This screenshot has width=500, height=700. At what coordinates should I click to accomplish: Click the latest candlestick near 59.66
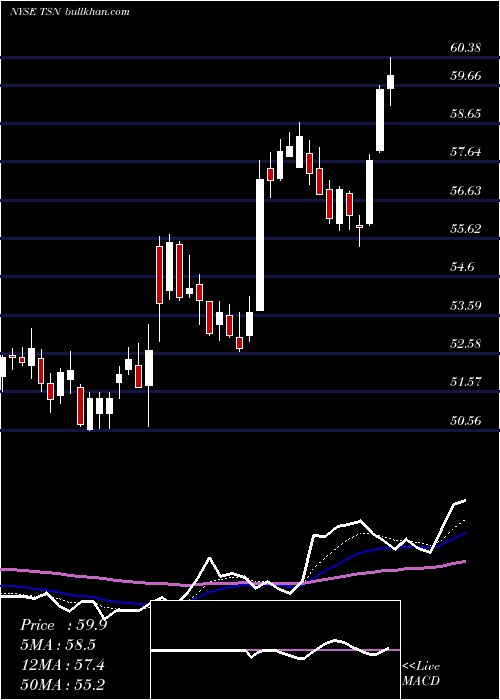tap(391, 82)
